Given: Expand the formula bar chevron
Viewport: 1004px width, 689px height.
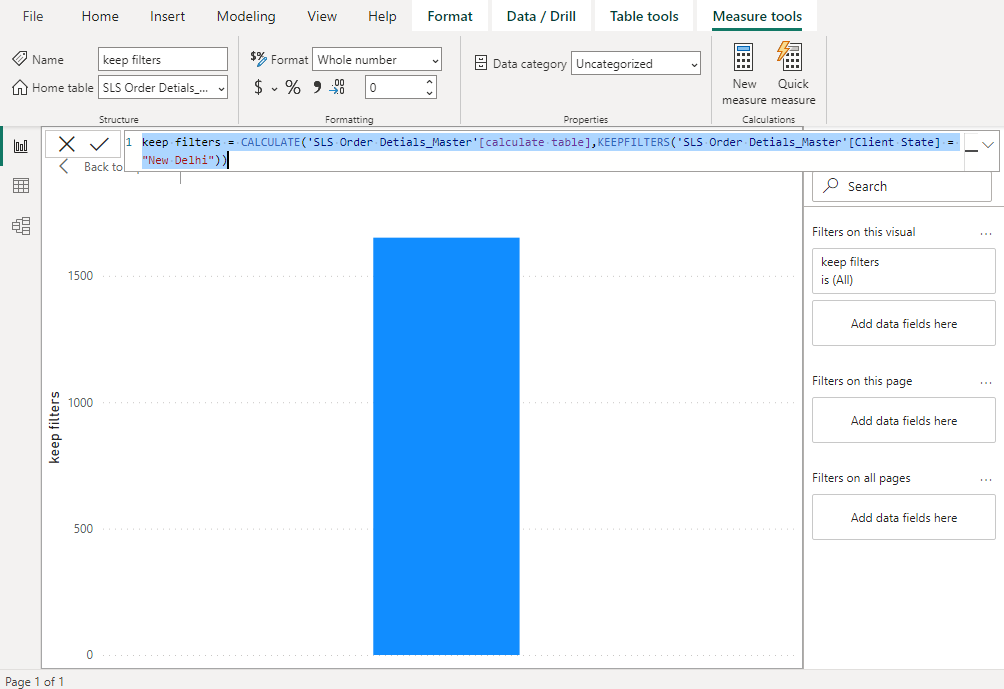Looking at the screenshot, I should click(x=987, y=145).
